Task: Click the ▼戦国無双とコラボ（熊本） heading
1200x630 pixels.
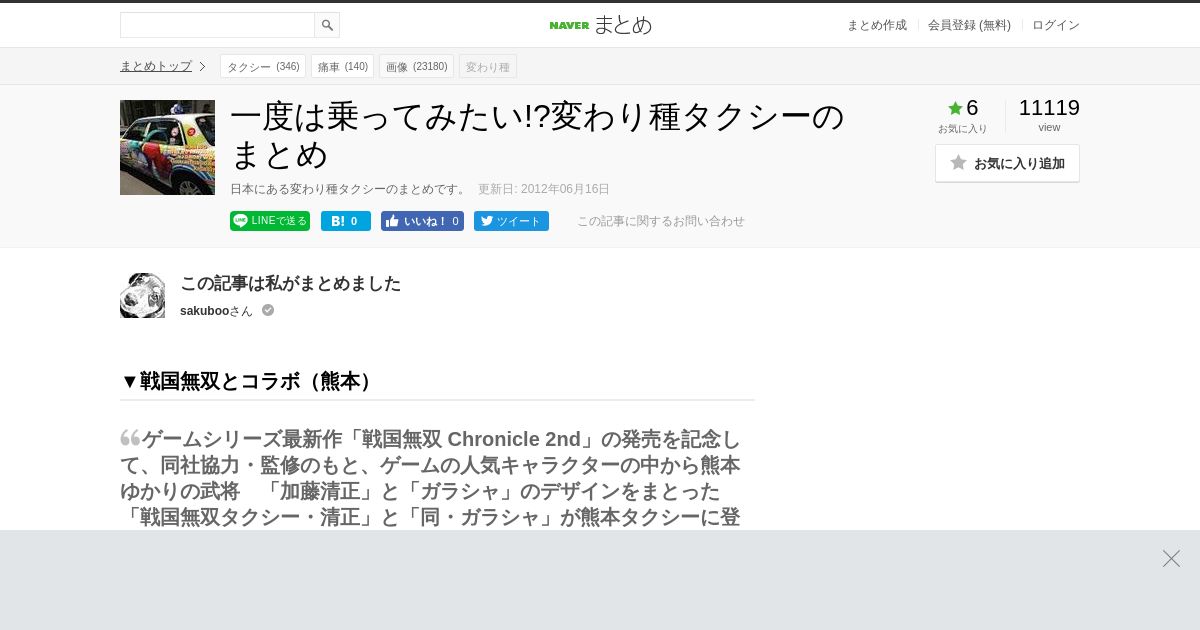Action: 249,381
